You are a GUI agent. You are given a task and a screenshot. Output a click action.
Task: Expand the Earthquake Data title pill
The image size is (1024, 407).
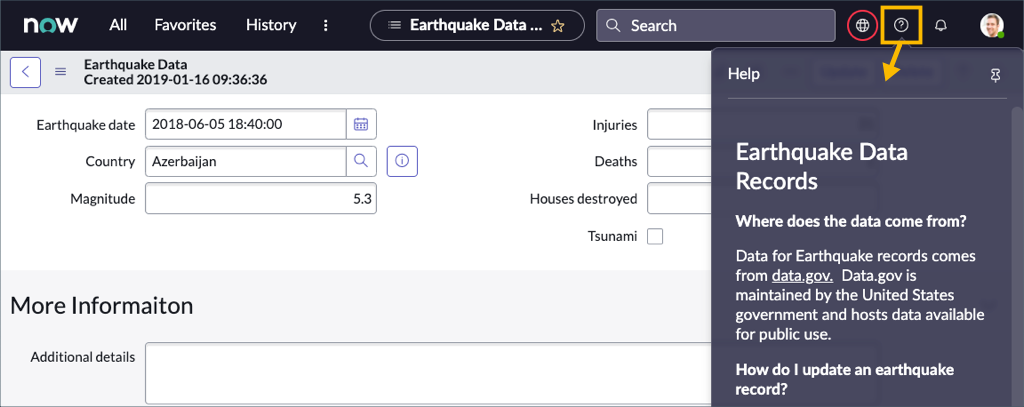[465, 25]
